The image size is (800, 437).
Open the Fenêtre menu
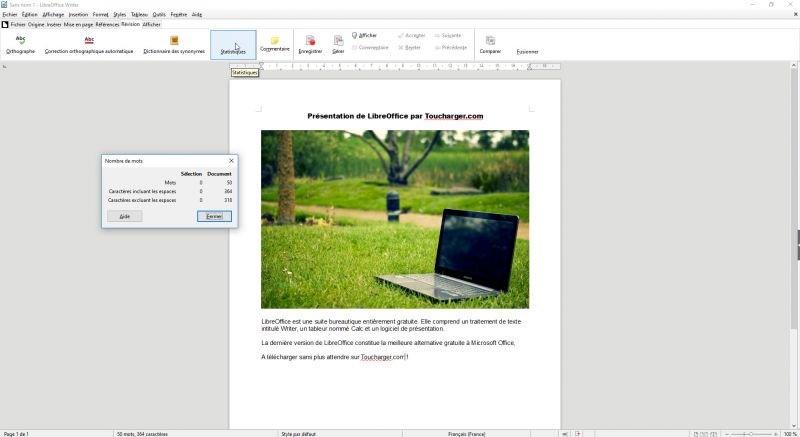tap(179, 14)
